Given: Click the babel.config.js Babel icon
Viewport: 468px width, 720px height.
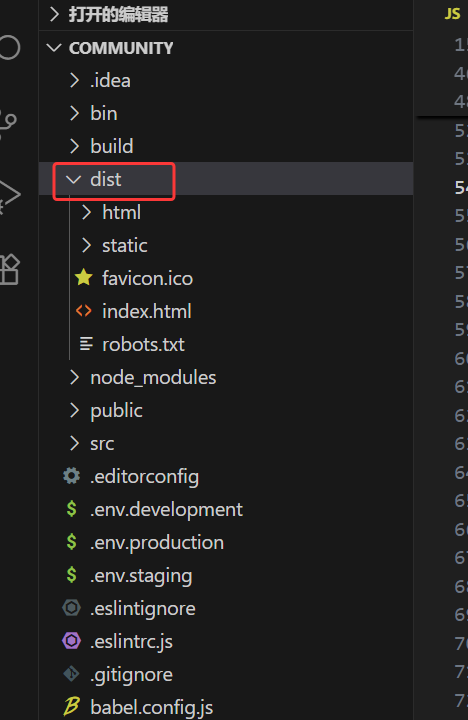Looking at the screenshot, I should pyautogui.click(x=72, y=707).
